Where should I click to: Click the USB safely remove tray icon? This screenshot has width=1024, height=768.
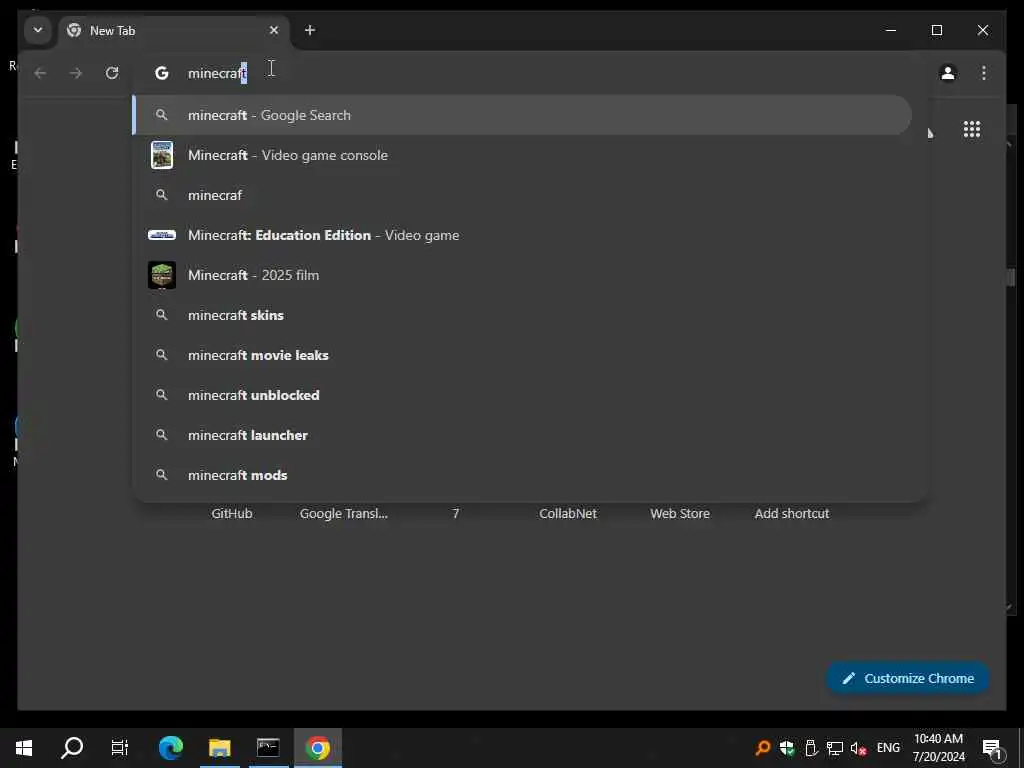(811, 748)
